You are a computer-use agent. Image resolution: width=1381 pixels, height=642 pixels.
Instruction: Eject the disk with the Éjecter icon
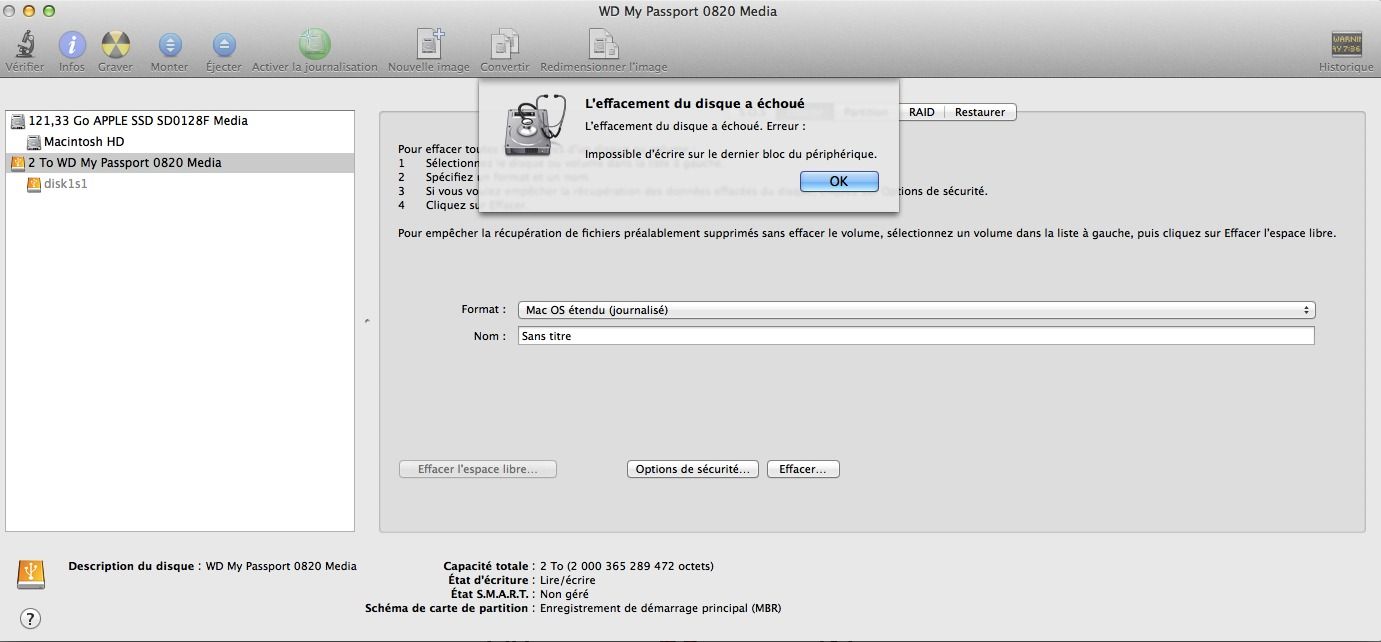[x=224, y=45]
